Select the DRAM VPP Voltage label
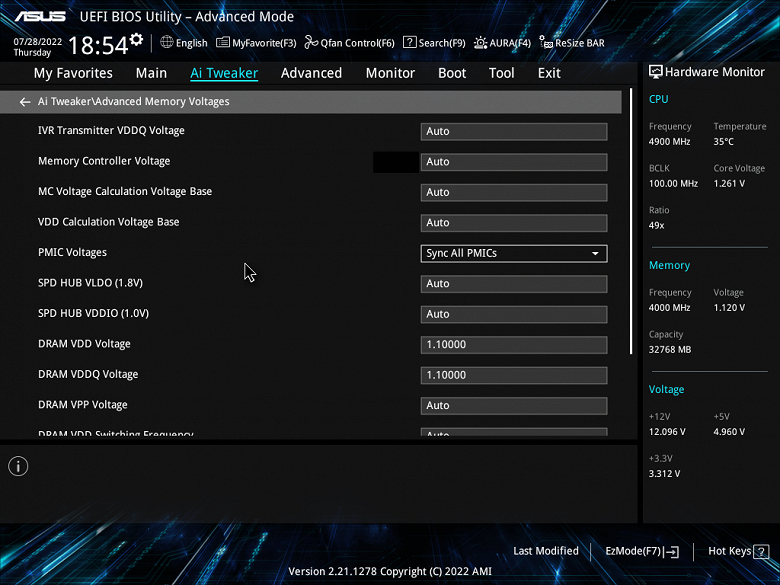 point(83,404)
